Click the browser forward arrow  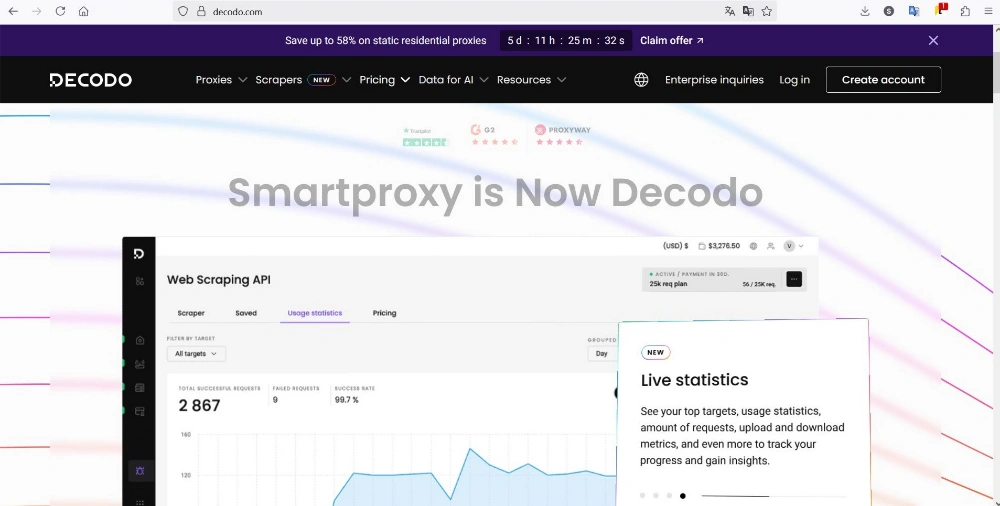(x=36, y=11)
